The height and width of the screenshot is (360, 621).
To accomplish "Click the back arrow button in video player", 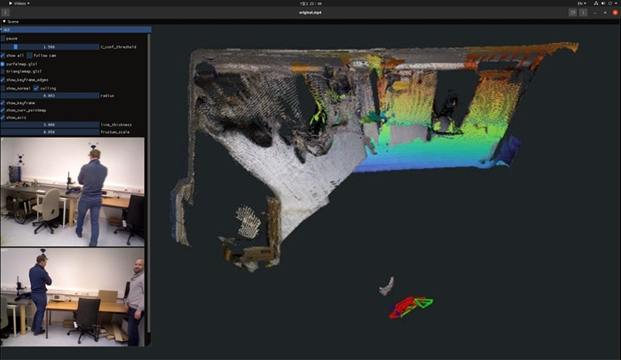I will click(6, 13).
